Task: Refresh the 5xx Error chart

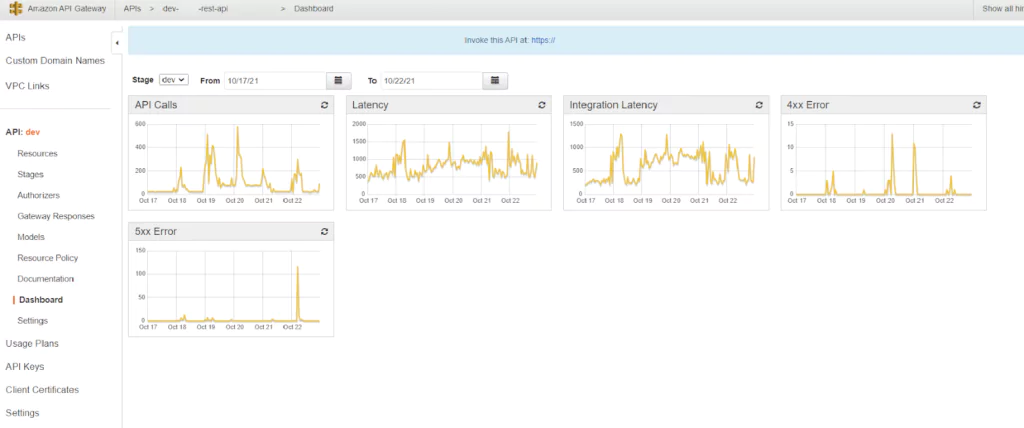Action: coord(325,231)
